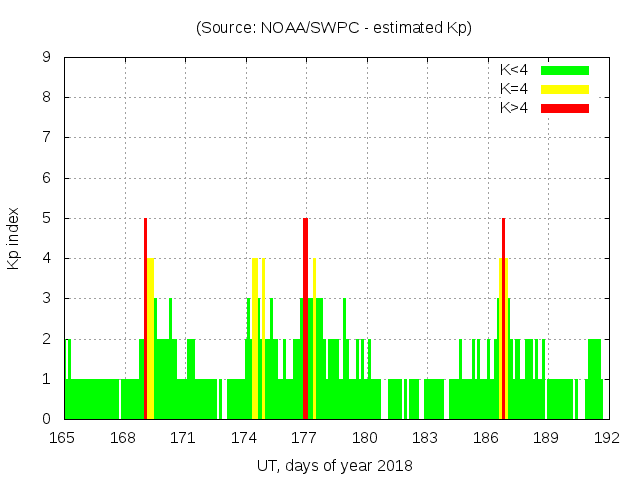640x480 pixels.
Task: Click the y-axis tick label 5
Action: click(x=46, y=218)
